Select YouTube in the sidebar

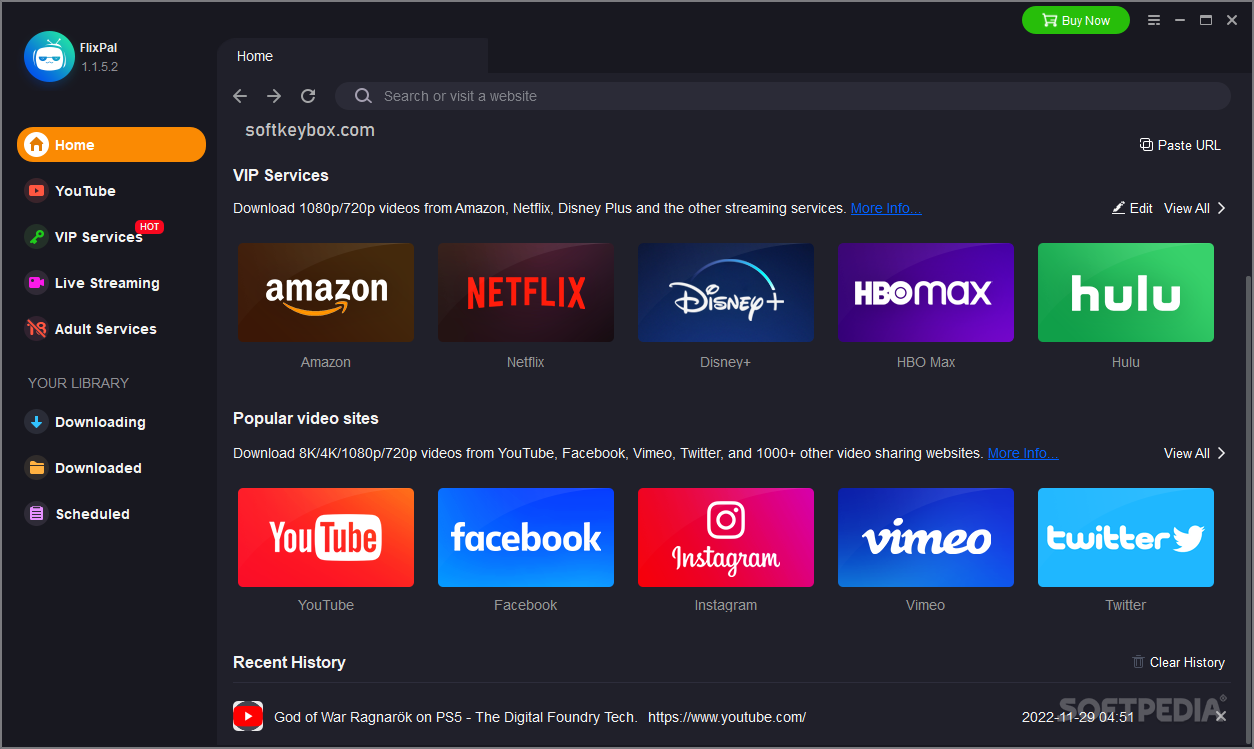click(x=85, y=191)
